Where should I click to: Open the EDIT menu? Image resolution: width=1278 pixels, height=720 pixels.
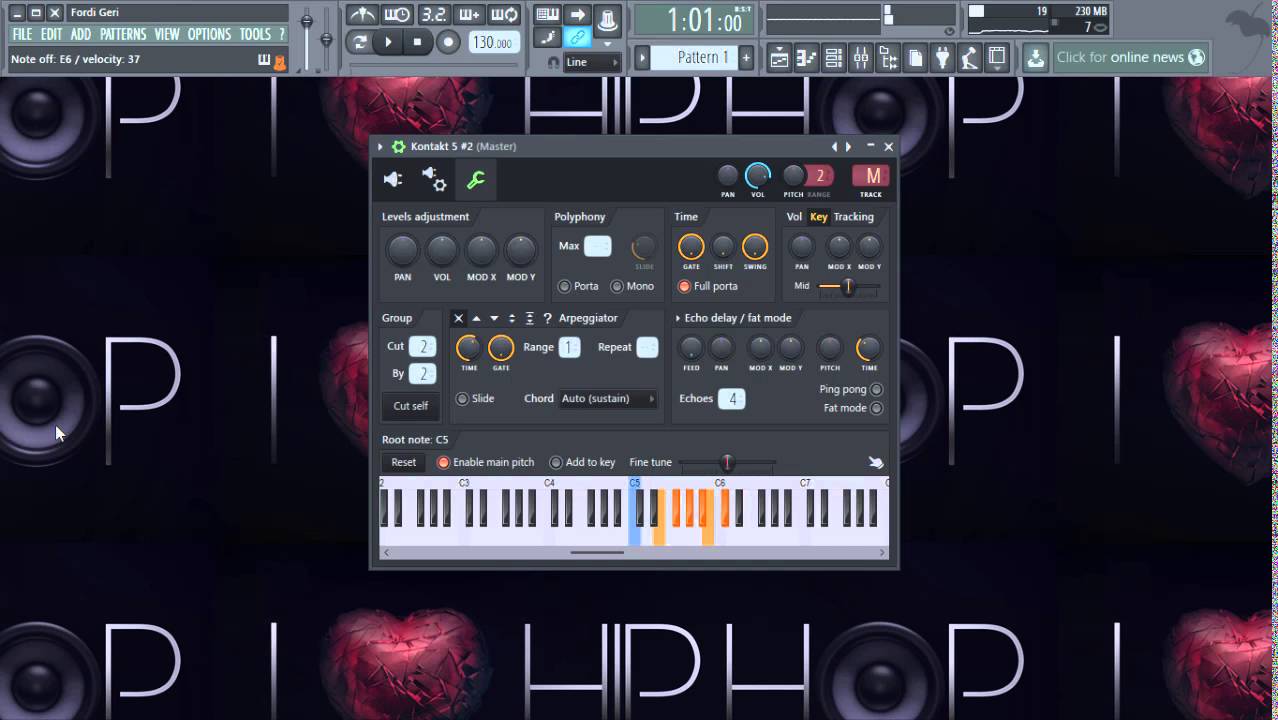point(52,34)
